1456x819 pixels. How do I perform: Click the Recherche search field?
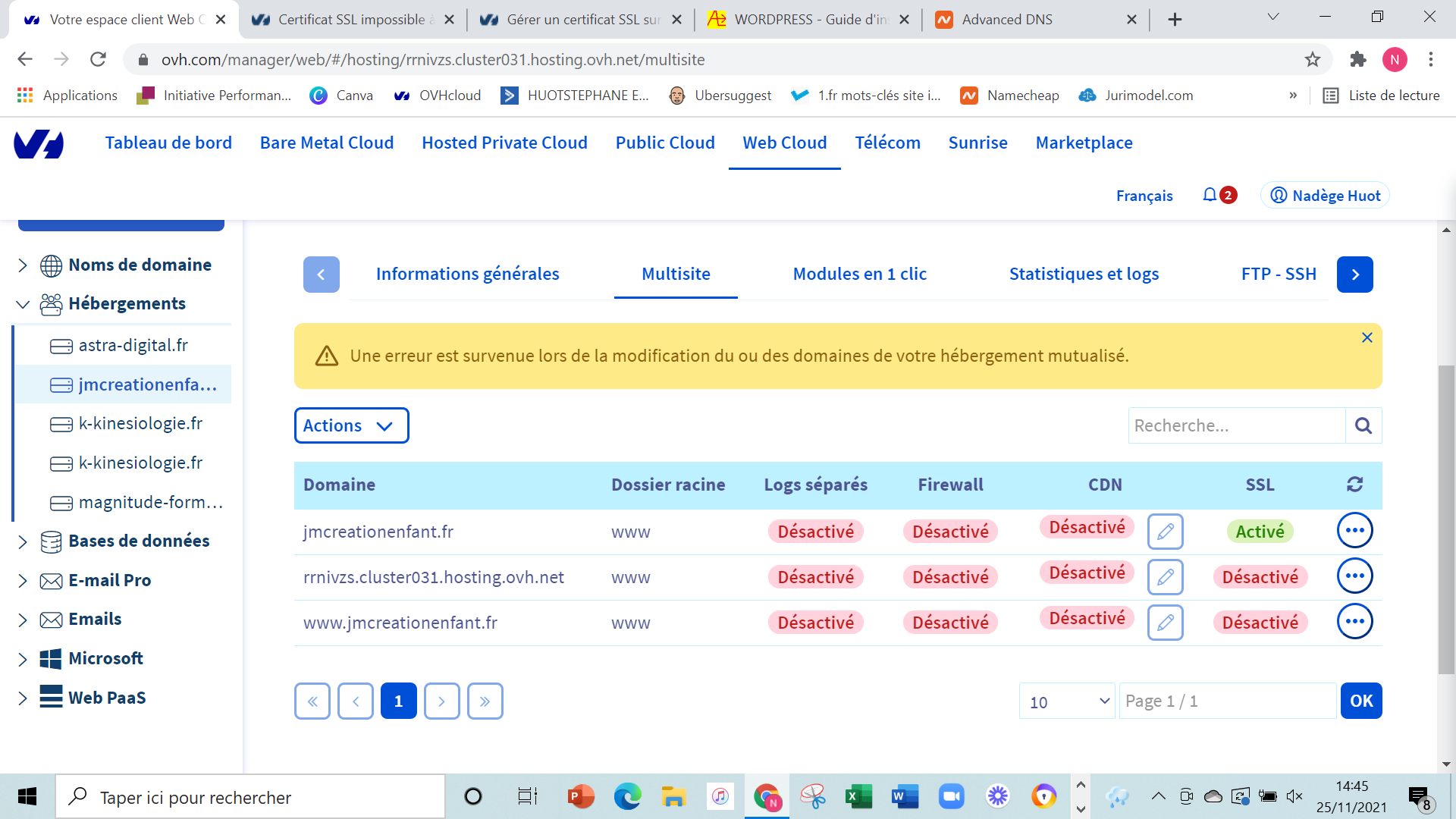pos(1236,426)
